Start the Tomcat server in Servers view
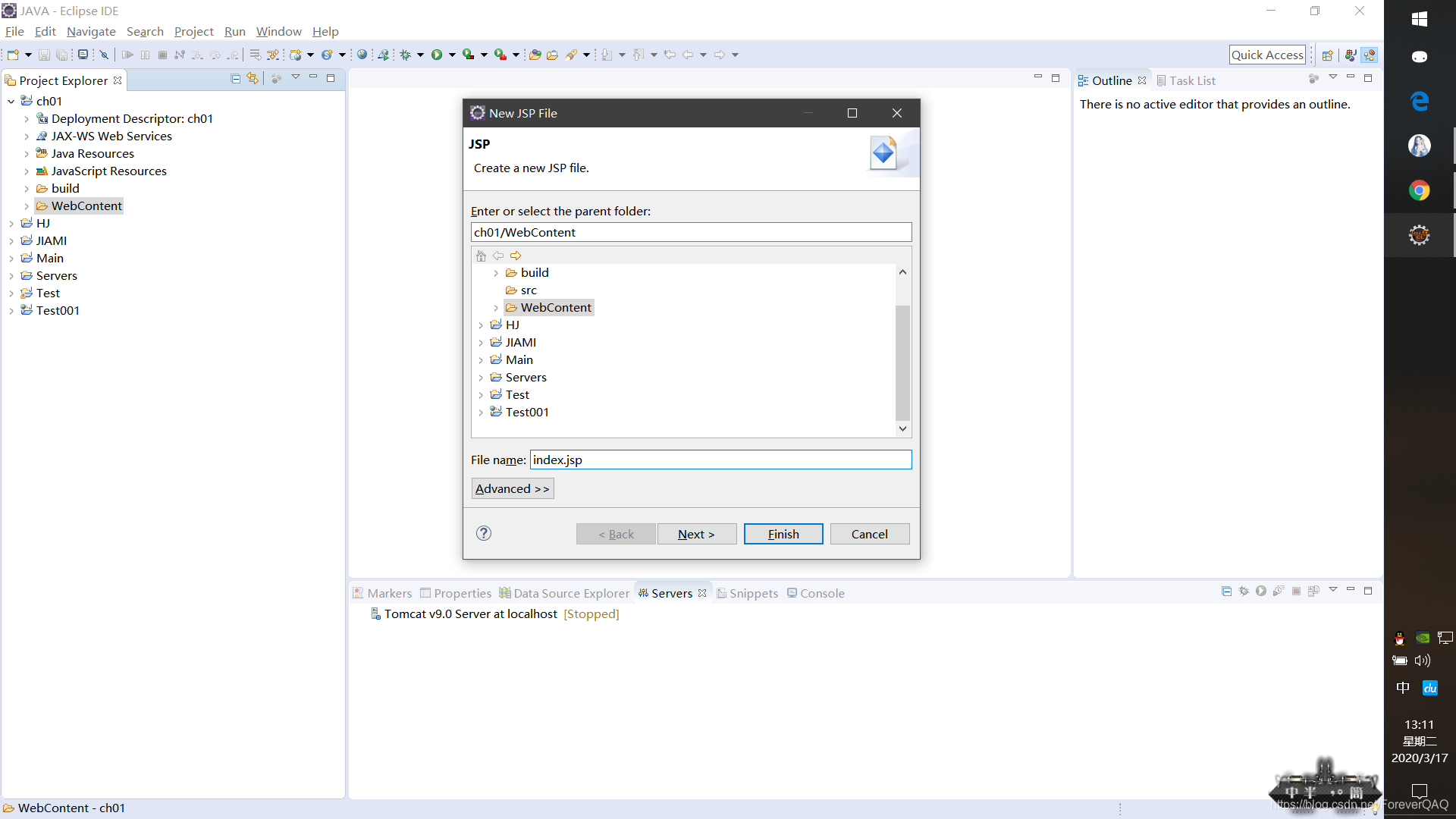This screenshot has width=1456, height=819. (1260, 591)
